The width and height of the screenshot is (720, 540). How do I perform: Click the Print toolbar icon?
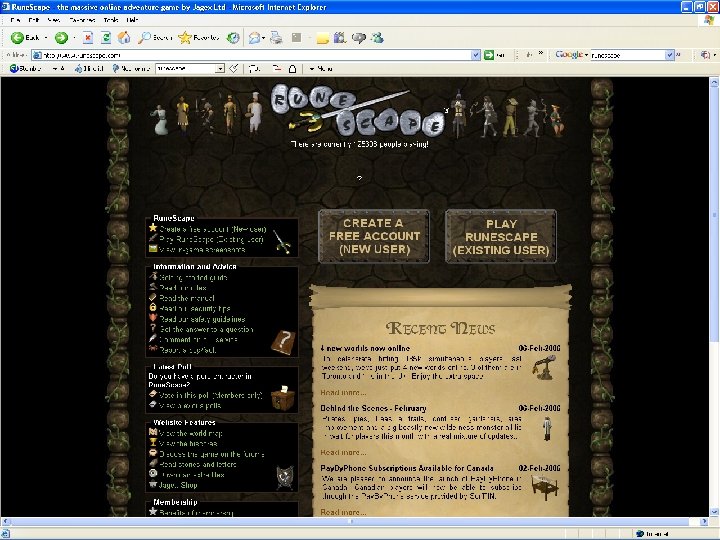coord(276,38)
